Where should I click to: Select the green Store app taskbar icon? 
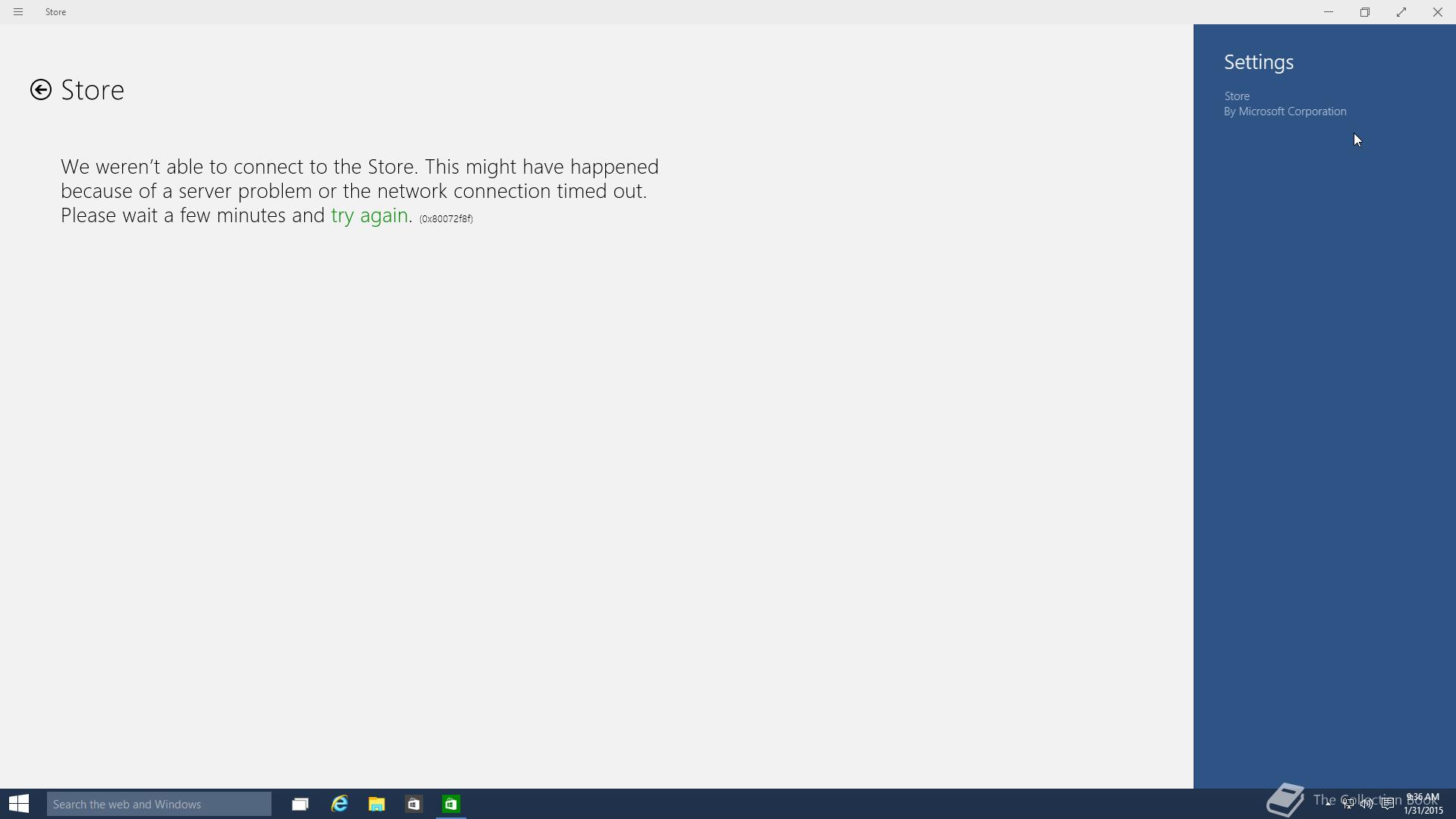pyautogui.click(x=451, y=804)
